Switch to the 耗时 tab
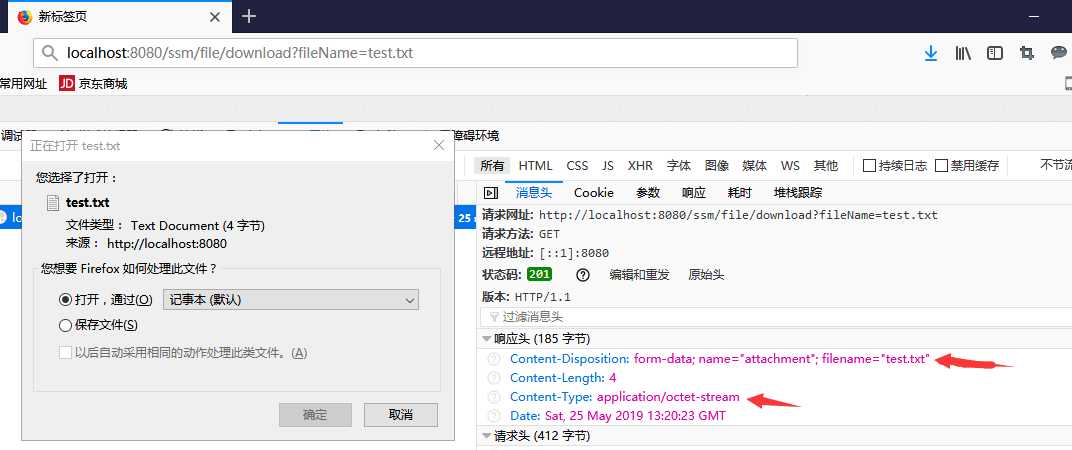 [x=740, y=193]
